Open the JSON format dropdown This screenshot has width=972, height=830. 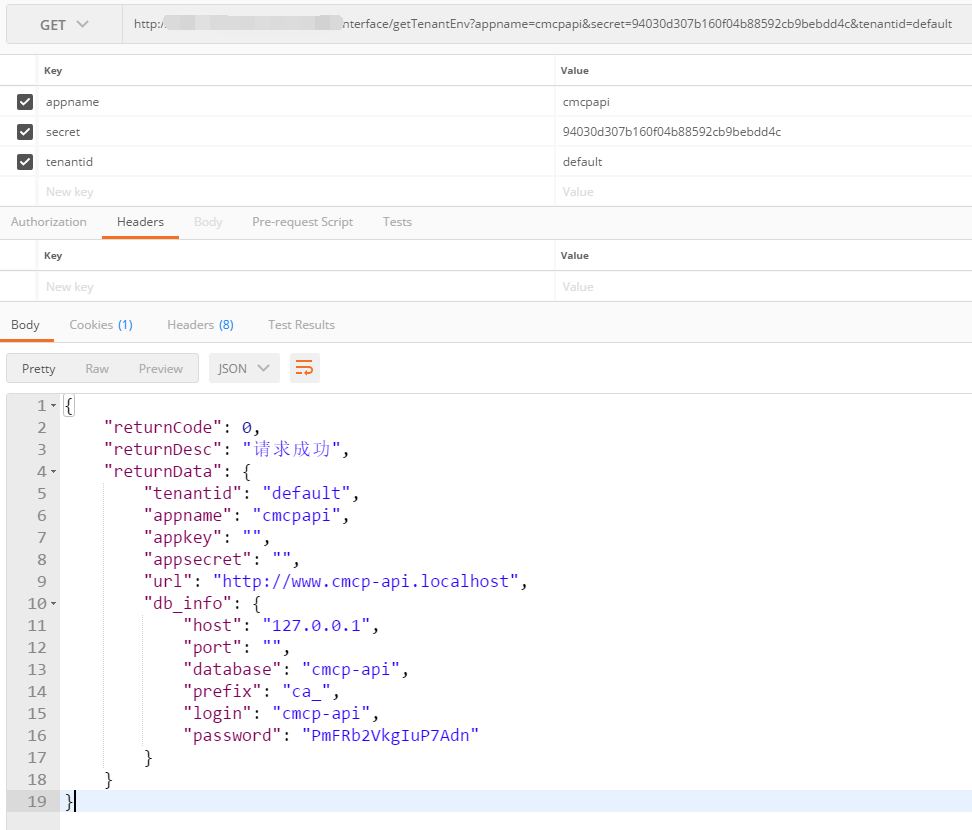[x=244, y=368]
